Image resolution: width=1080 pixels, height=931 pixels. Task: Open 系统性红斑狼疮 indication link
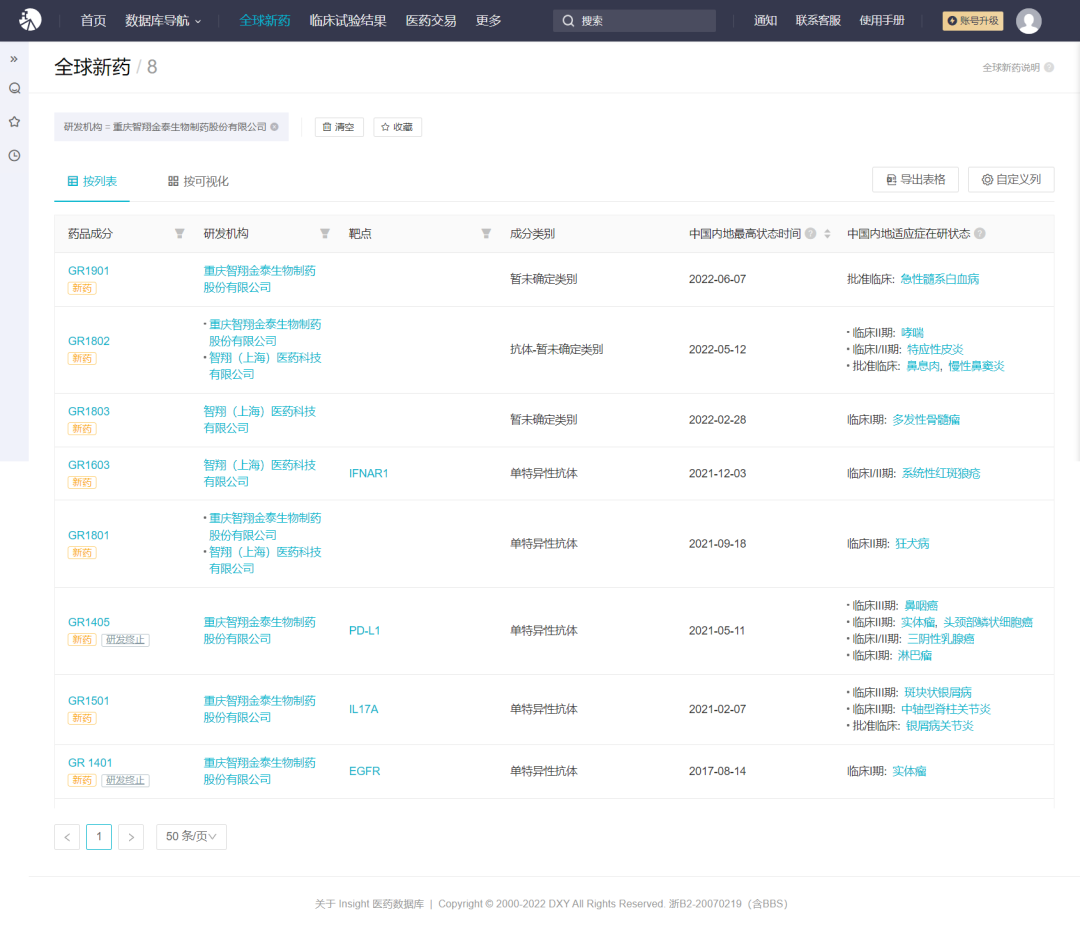point(941,473)
